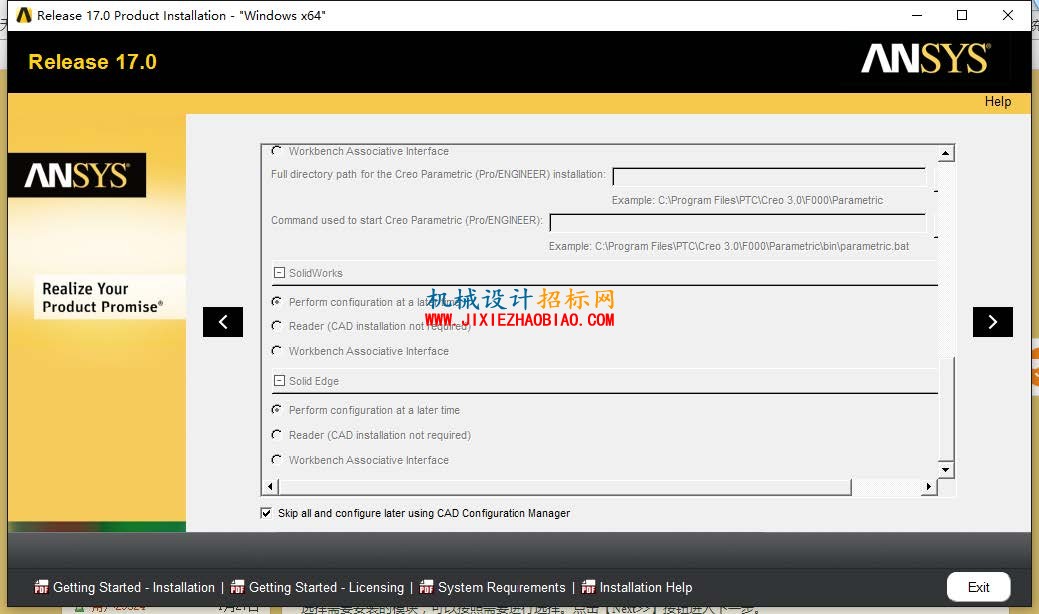The image size is (1039, 614).
Task: Click the Example: C:\Program Files\PTC\Creo 3.0\F000\Parametric text
Action: pos(747,200)
